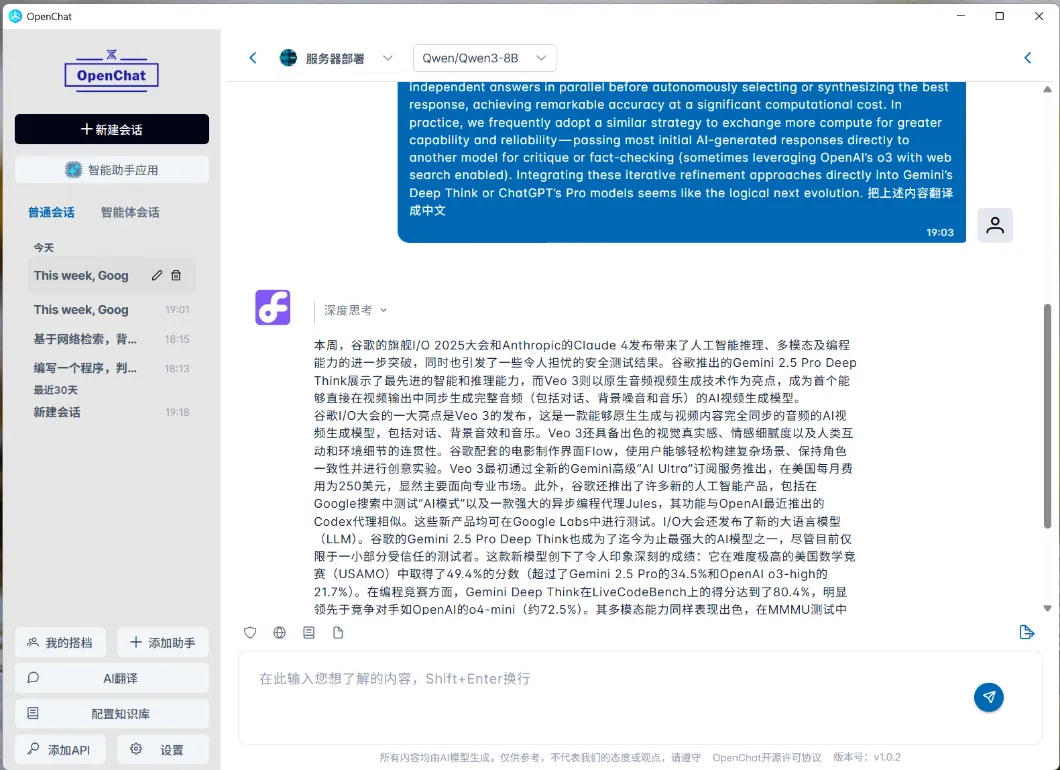
Task: Click the message input field
Action: [x=640, y=698]
